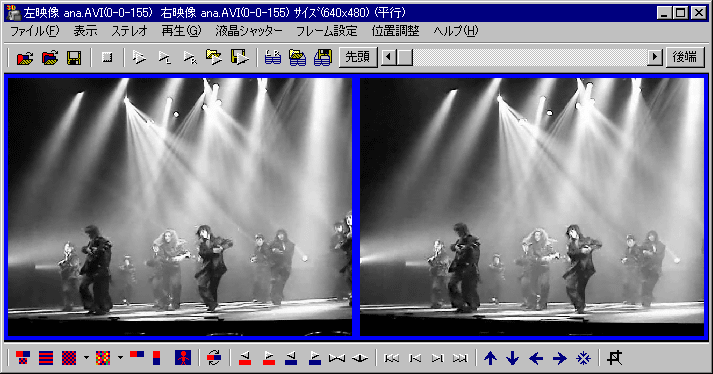Open the ファイル(F) menu
Screen dimensions: 713x374
[35, 31]
